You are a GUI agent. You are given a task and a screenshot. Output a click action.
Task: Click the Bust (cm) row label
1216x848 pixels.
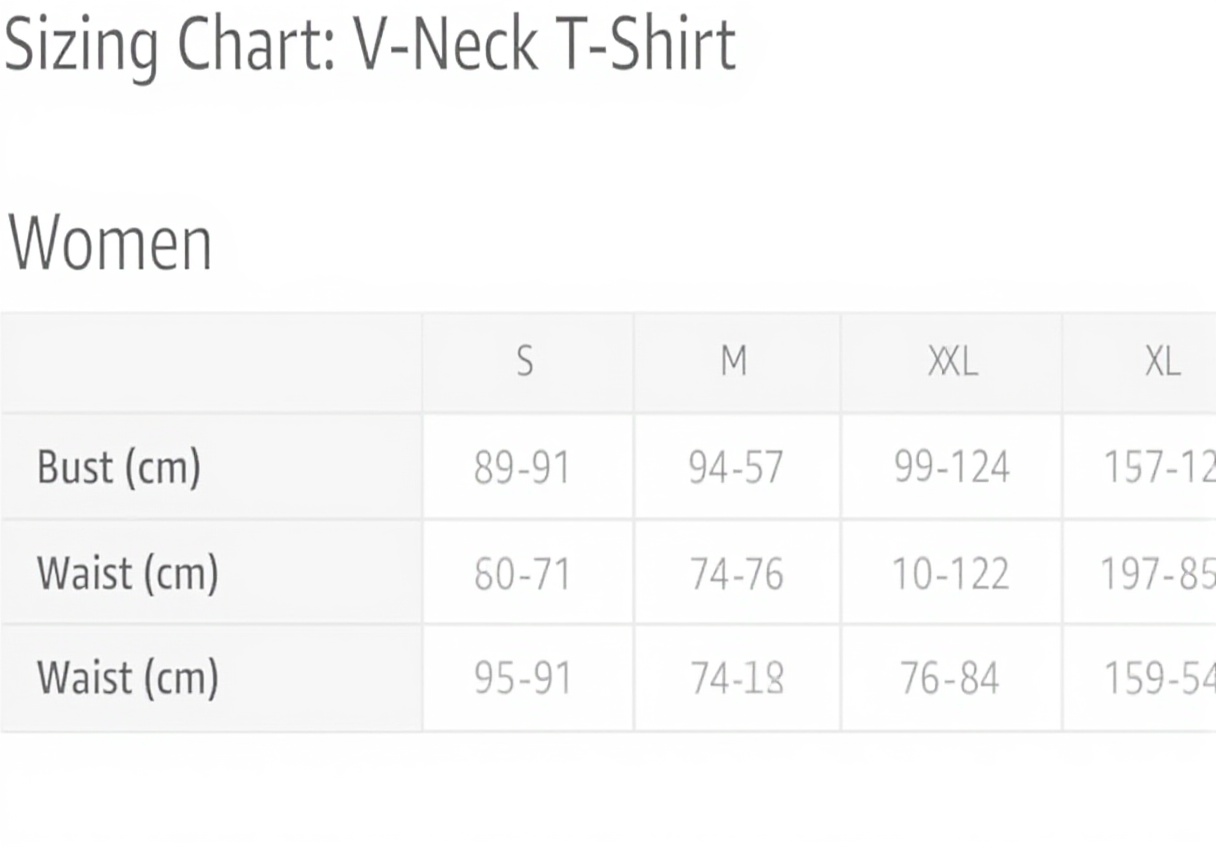tap(119, 467)
